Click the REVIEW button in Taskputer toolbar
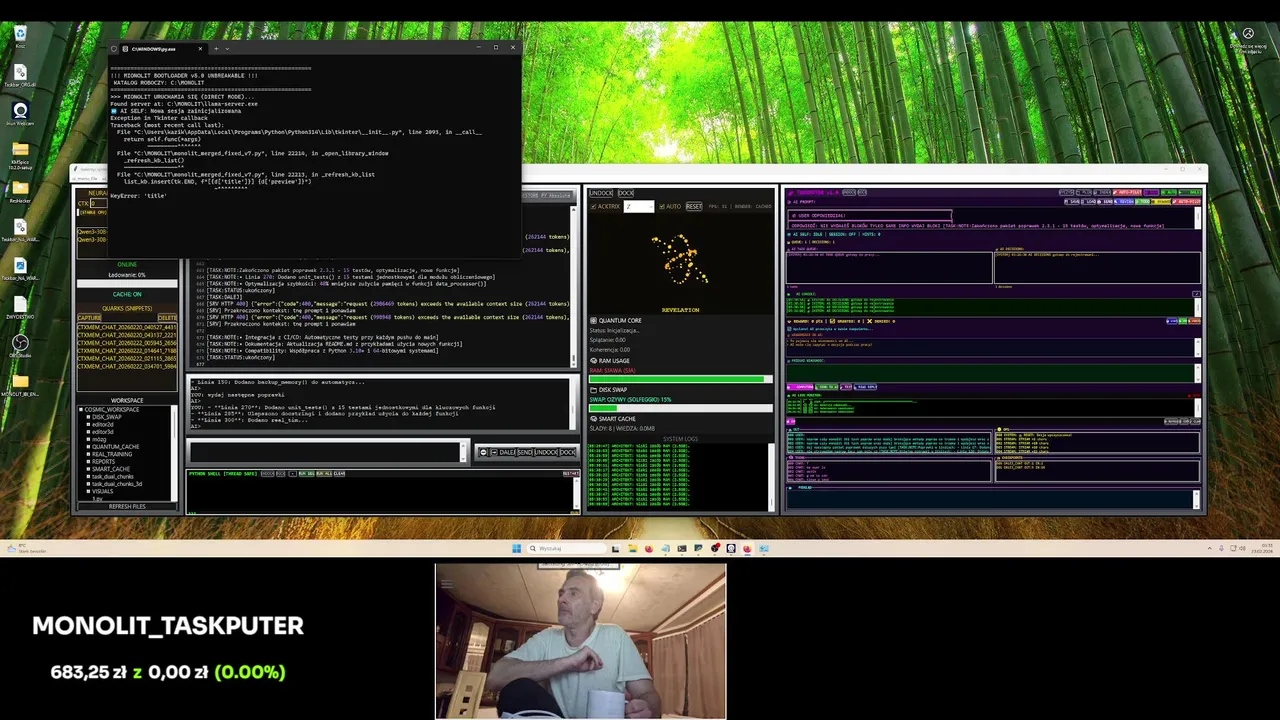The image size is (1280, 720). click(1124, 201)
